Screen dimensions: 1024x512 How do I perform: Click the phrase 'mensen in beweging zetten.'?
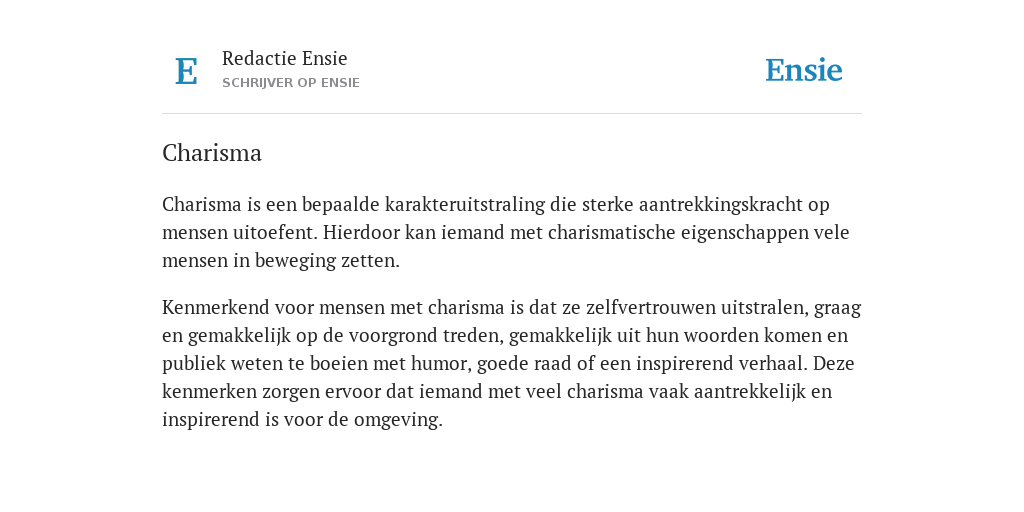pyautogui.click(x=281, y=261)
